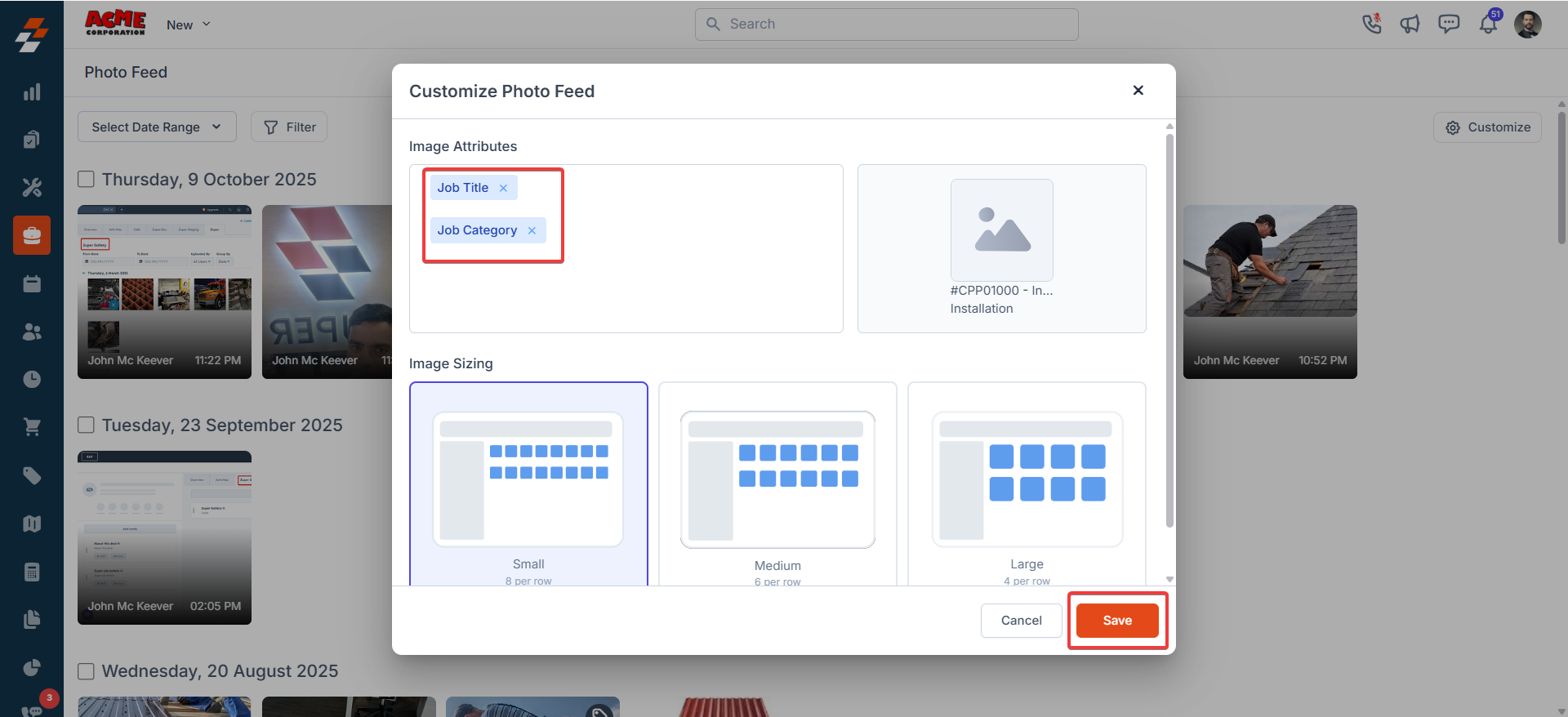Select the Medium image sizing option
This screenshot has height=717, width=1568.
click(777, 484)
